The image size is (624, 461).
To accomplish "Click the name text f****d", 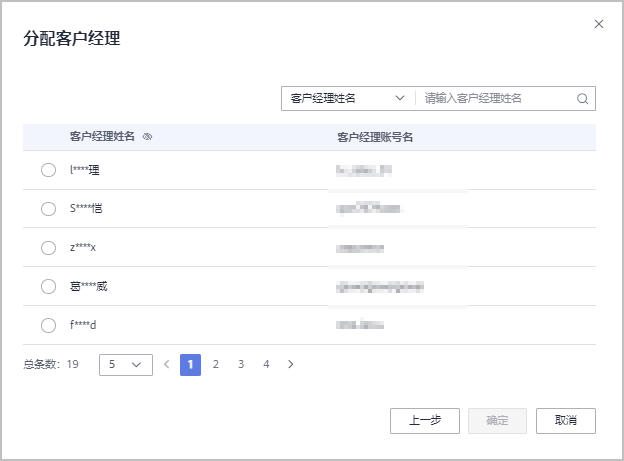I will (x=83, y=325).
